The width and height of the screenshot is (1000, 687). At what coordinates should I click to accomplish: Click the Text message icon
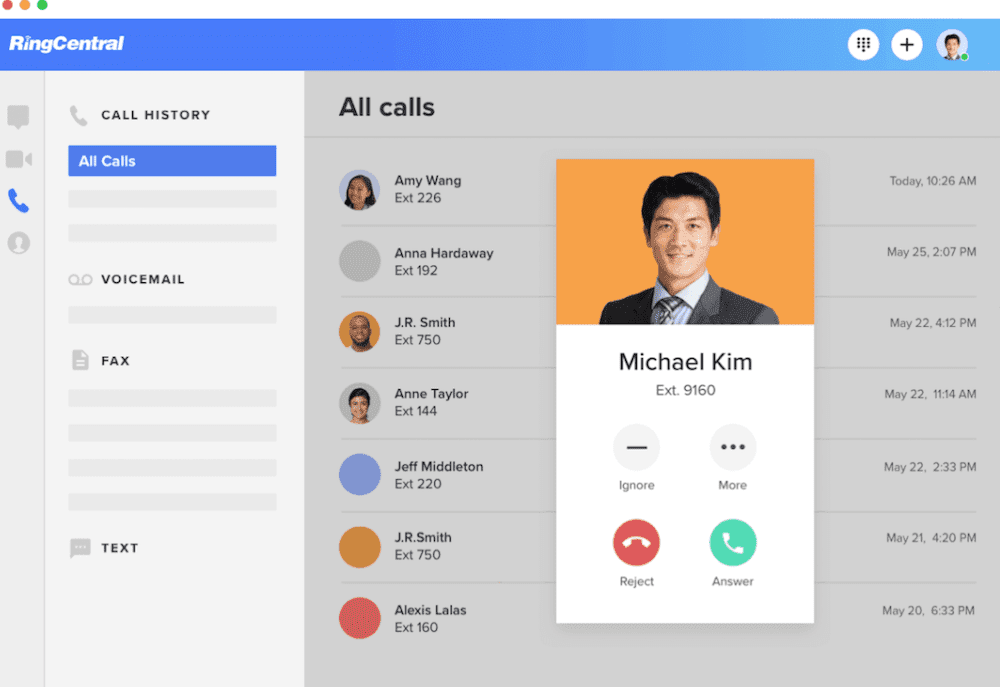(x=80, y=548)
